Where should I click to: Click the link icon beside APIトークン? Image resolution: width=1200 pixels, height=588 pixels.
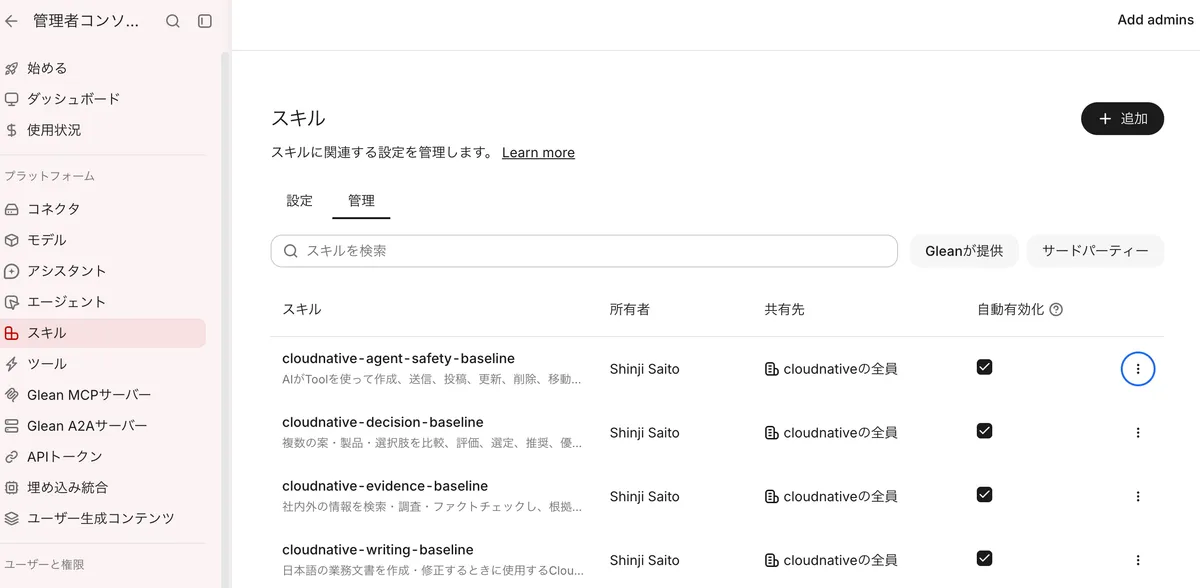click(12, 457)
